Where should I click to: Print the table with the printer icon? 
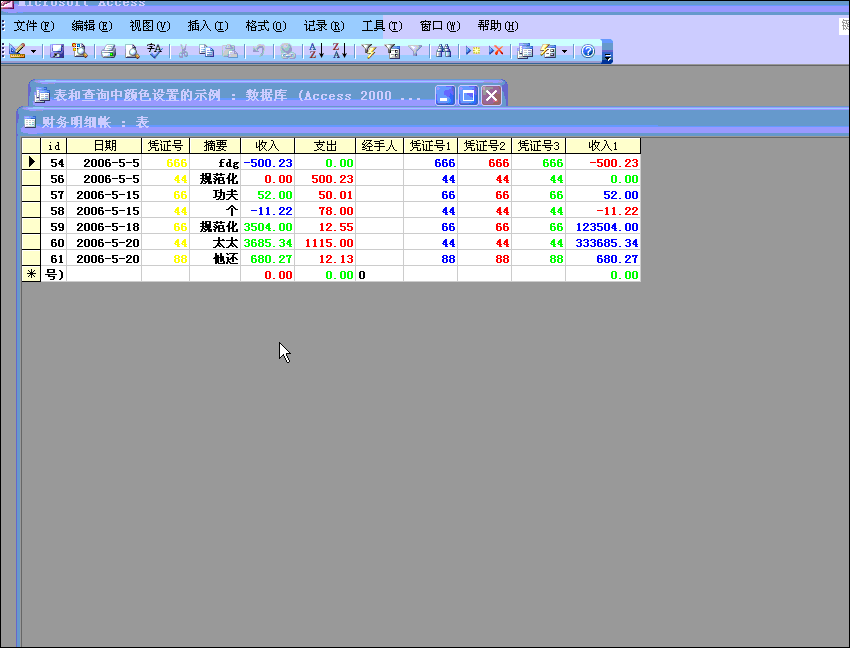click(x=108, y=51)
